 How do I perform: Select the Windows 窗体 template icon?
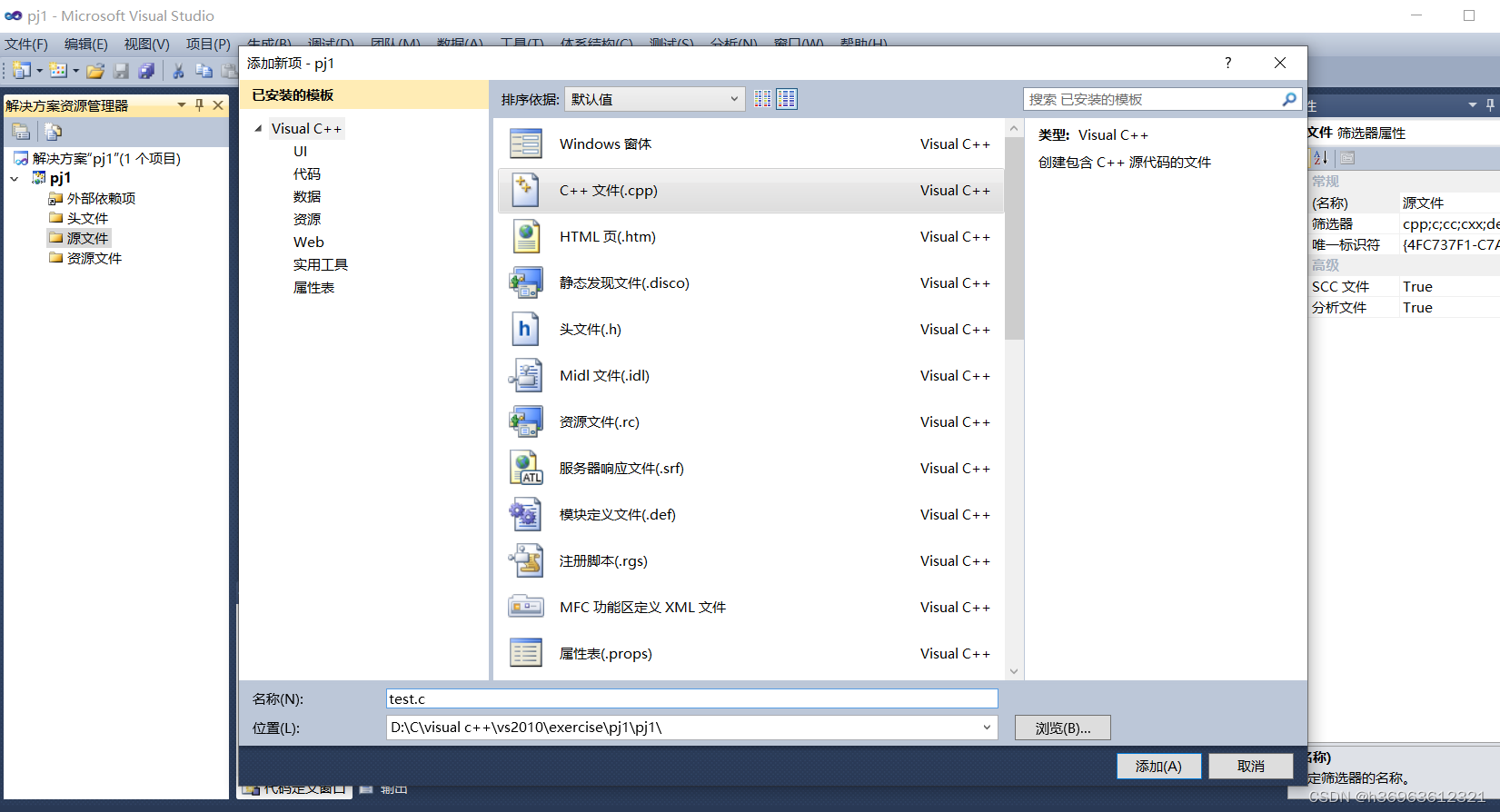pyautogui.click(x=525, y=144)
